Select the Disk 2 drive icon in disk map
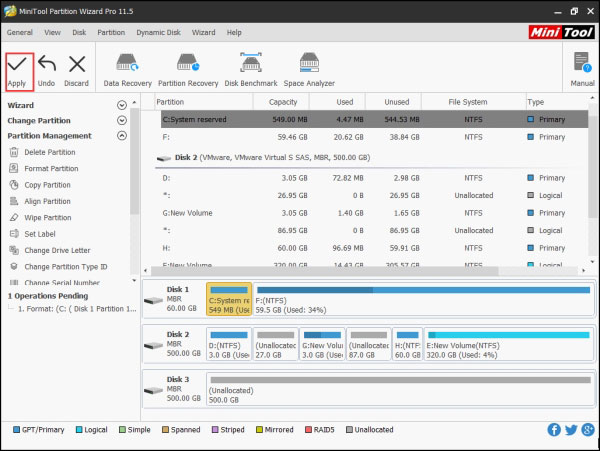600x451 pixels. pos(153,345)
